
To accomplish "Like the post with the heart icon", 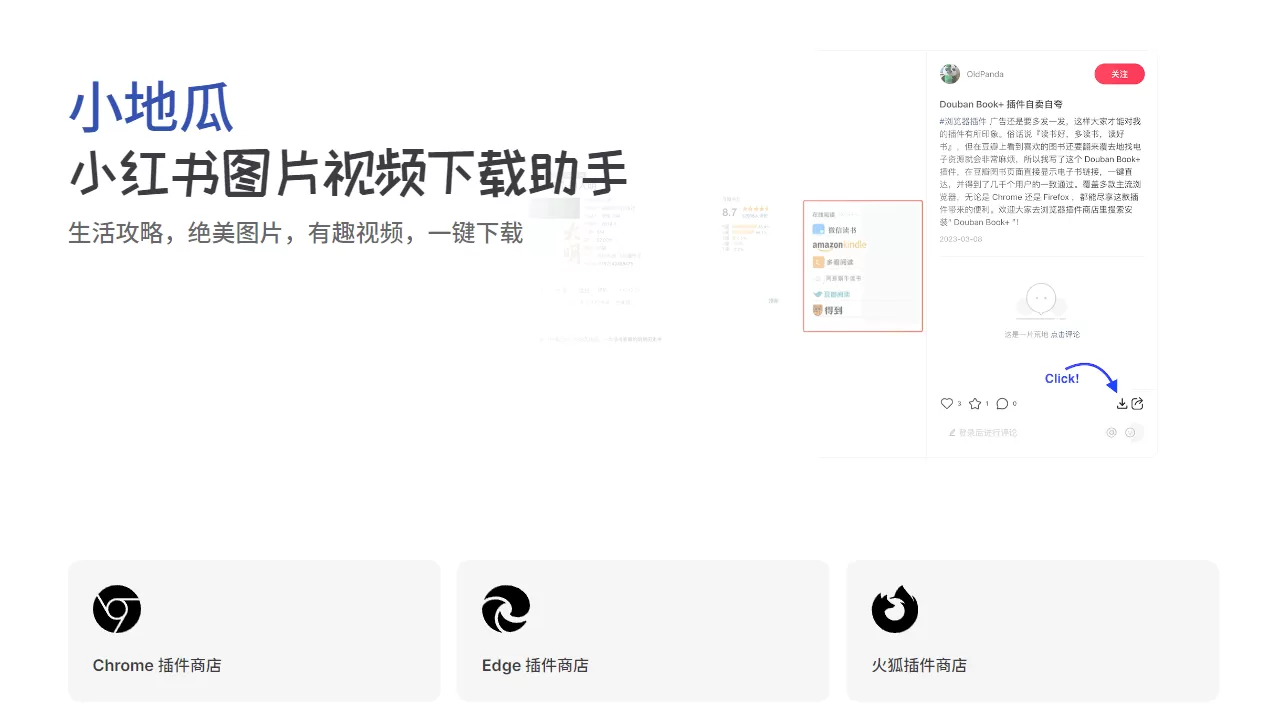I will pyautogui.click(x=946, y=403).
